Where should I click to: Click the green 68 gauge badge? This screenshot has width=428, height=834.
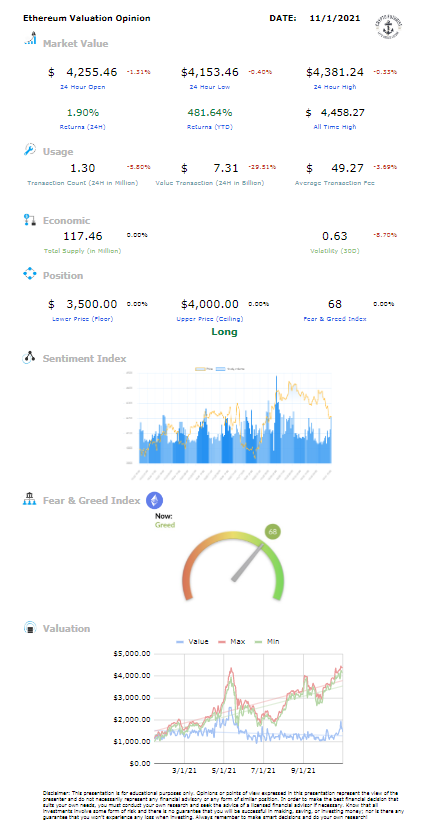click(273, 531)
